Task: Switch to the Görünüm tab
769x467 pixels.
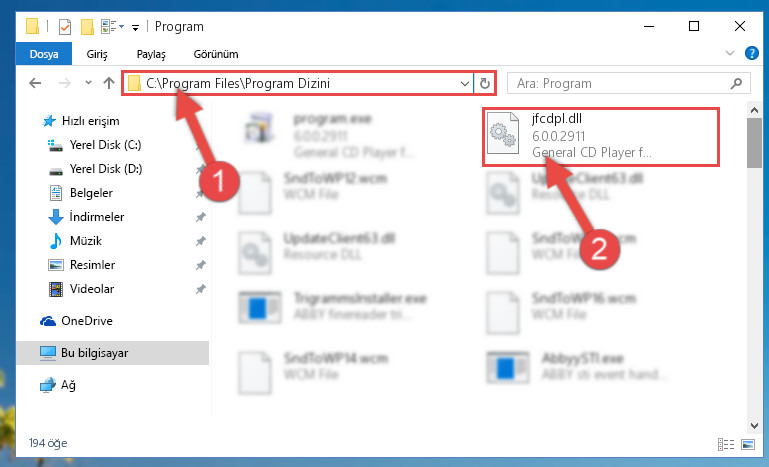Action: tap(216, 54)
